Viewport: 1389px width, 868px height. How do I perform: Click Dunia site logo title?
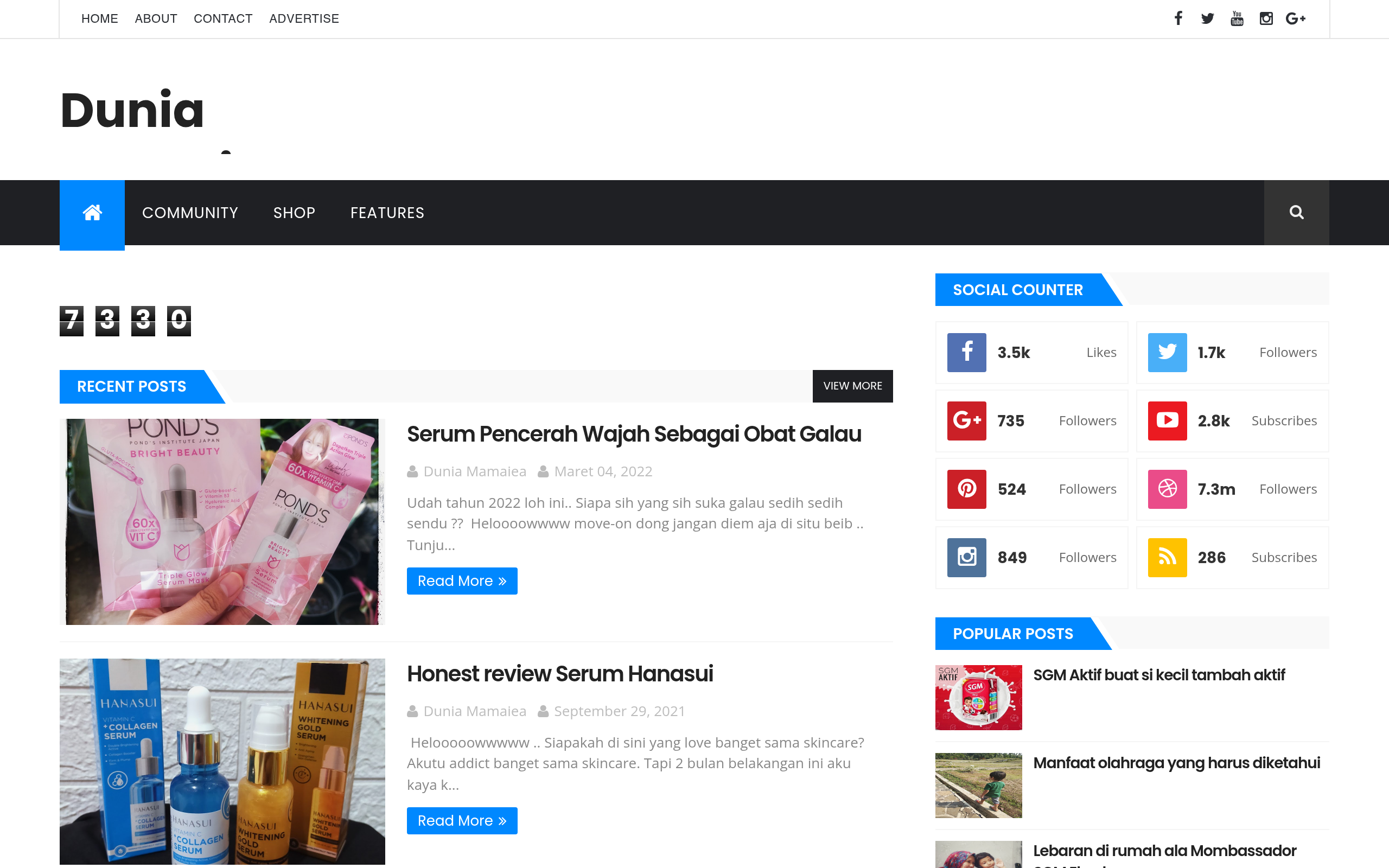(132, 109)
